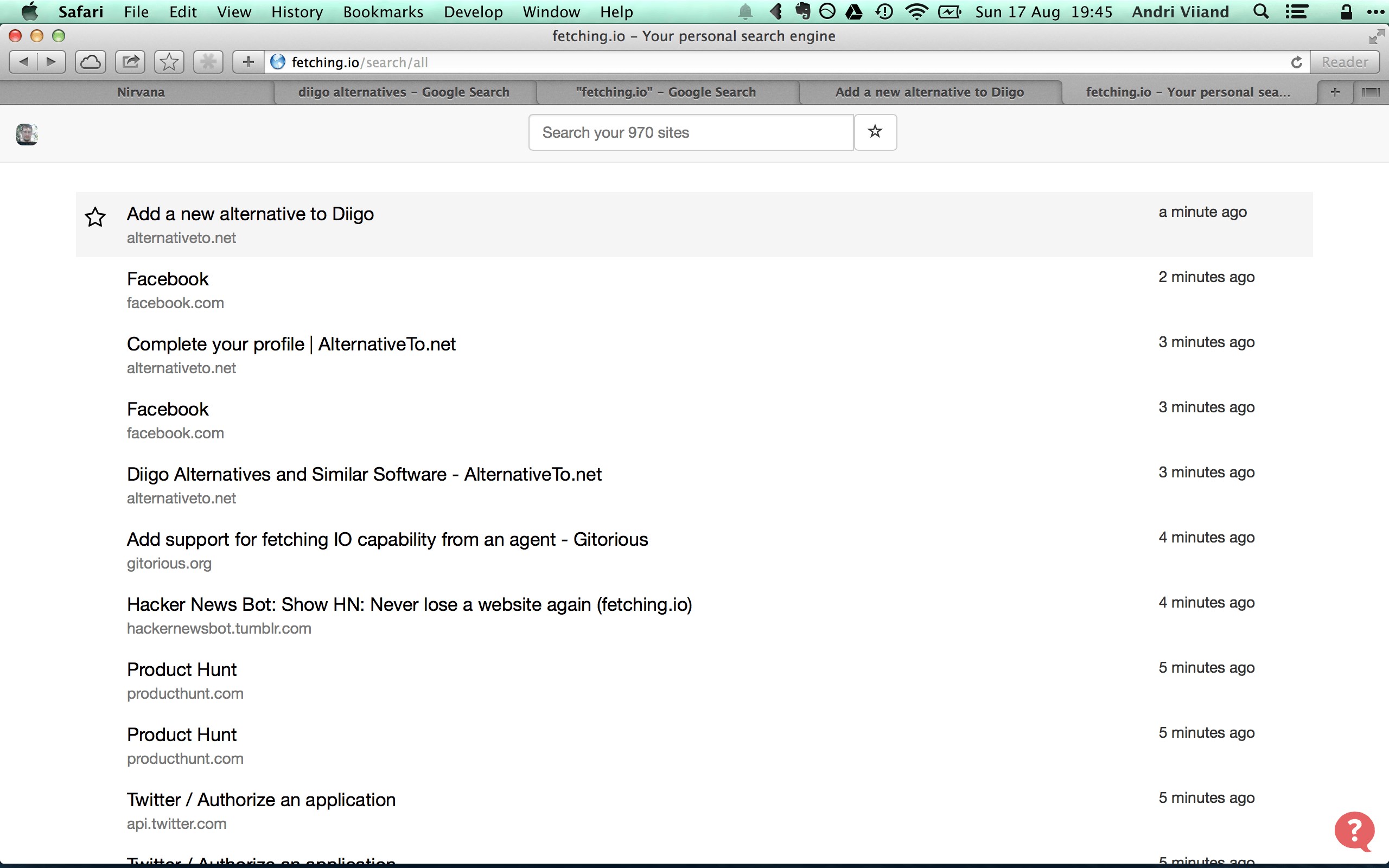
Task: Switch to 'diigo alternatives – Google Search' tab
Action: 404,92
